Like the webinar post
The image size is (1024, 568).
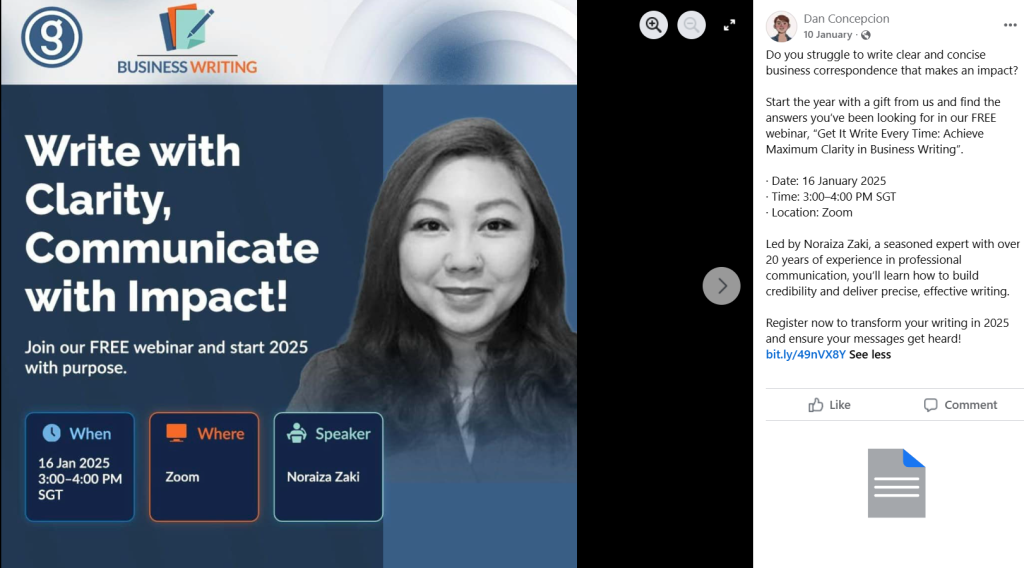[829, 405]
